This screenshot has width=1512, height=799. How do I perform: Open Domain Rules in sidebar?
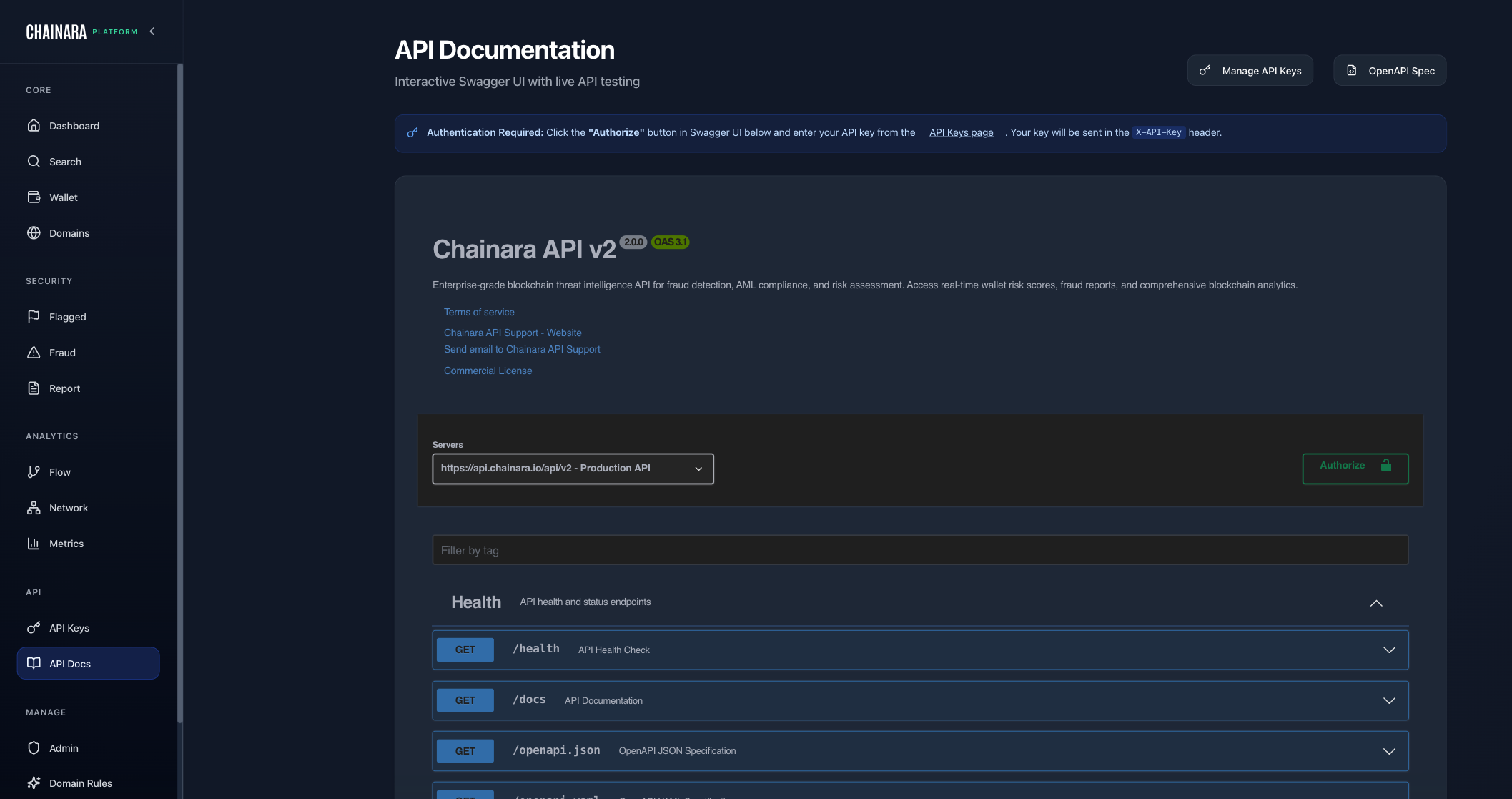click(x=88, y=783)
